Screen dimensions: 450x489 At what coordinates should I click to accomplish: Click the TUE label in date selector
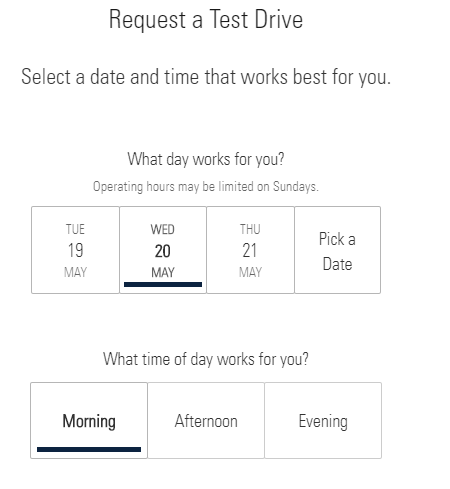[x=75, y=229]
